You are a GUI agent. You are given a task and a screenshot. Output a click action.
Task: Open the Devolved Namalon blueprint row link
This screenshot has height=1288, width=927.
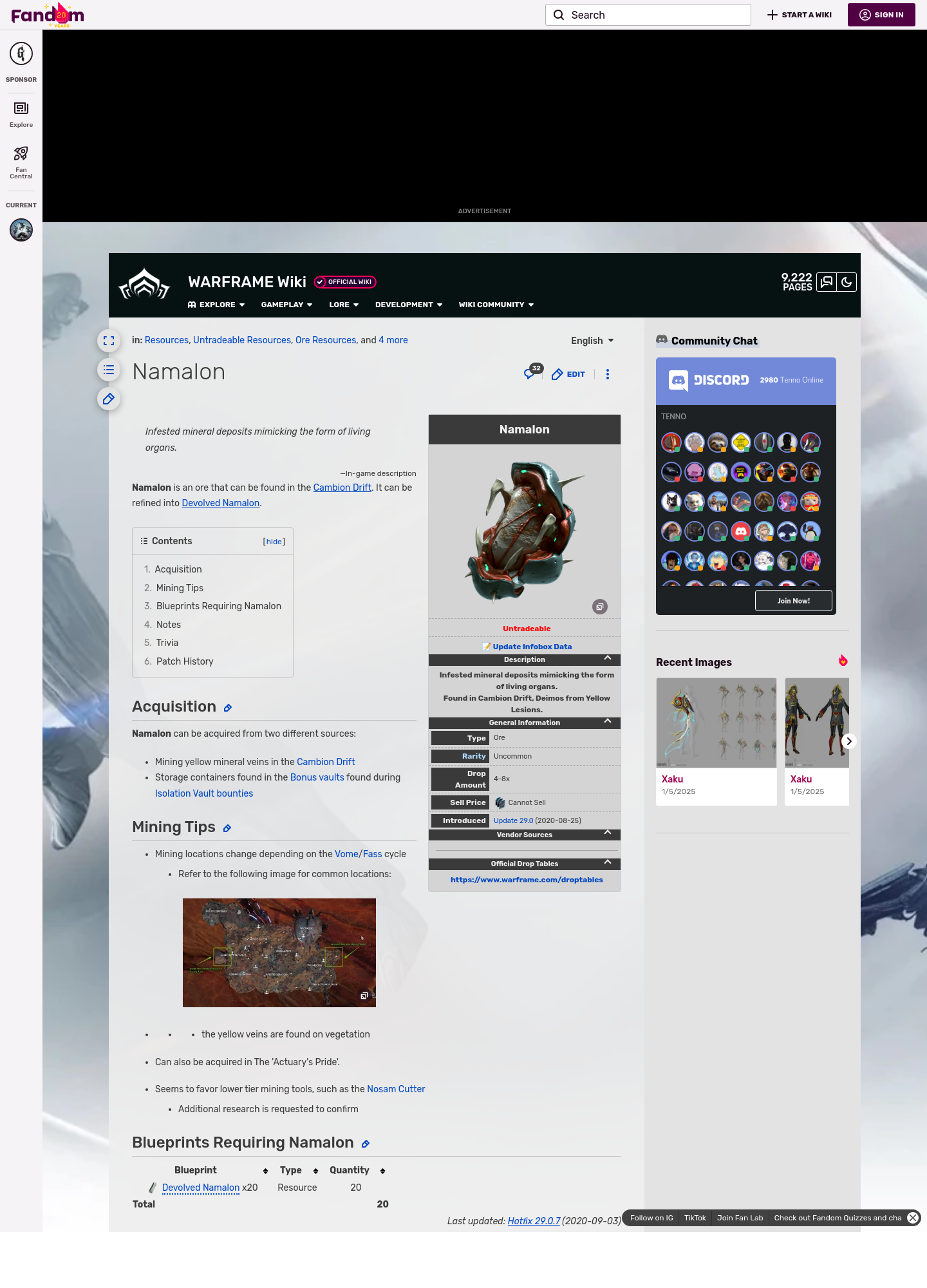pos(201,1188)
